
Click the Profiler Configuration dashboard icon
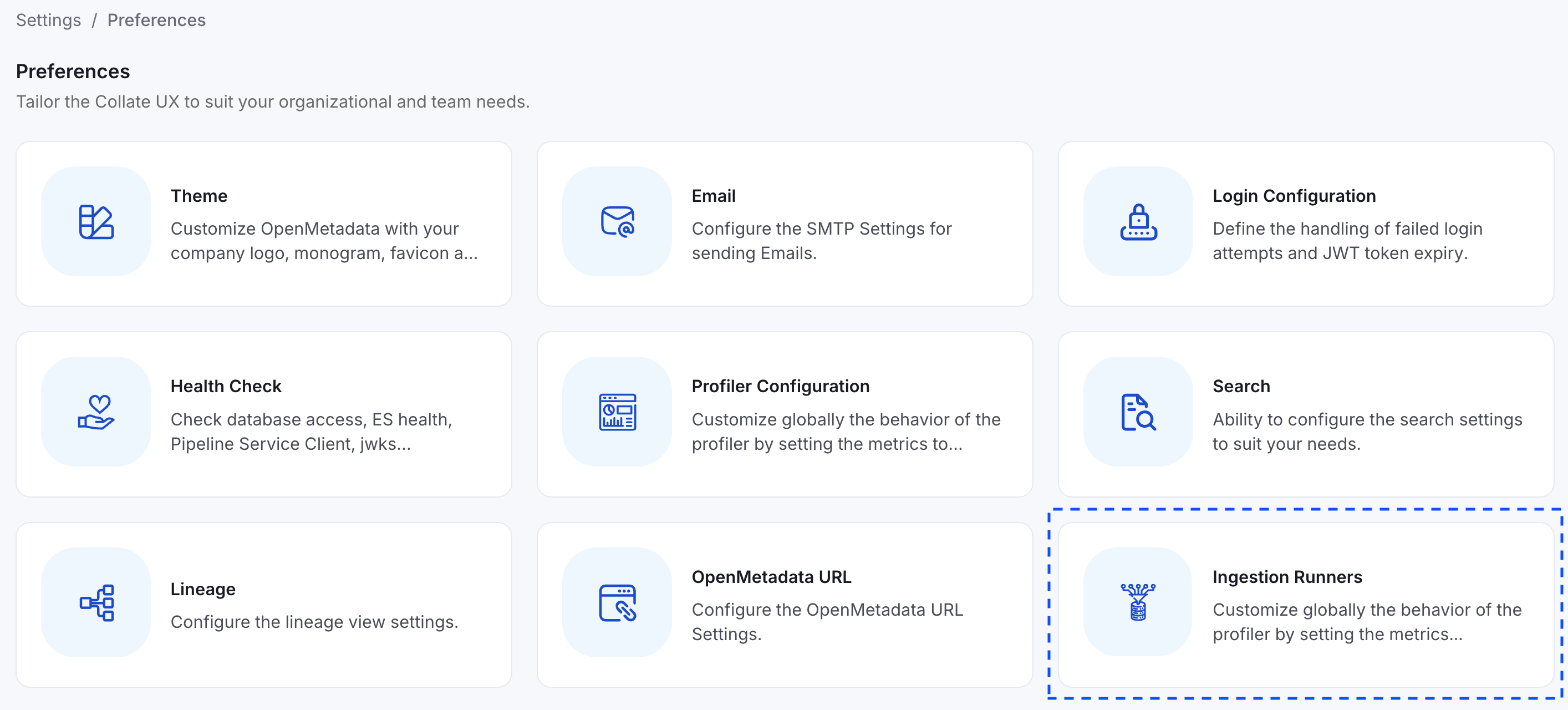617,412
